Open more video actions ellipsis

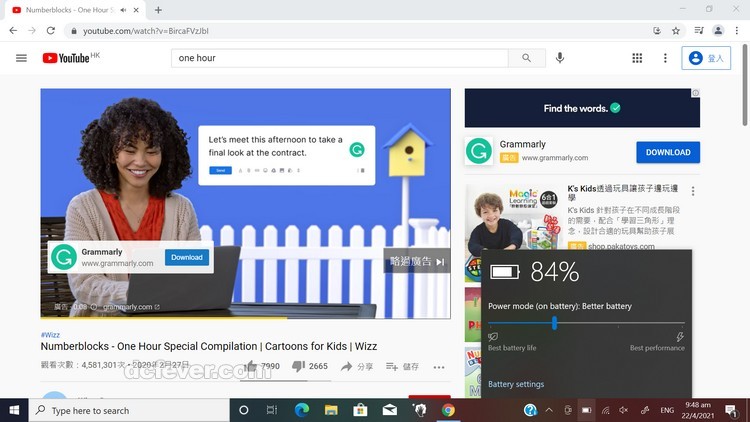pyautogui.click(x=439, y=367)
